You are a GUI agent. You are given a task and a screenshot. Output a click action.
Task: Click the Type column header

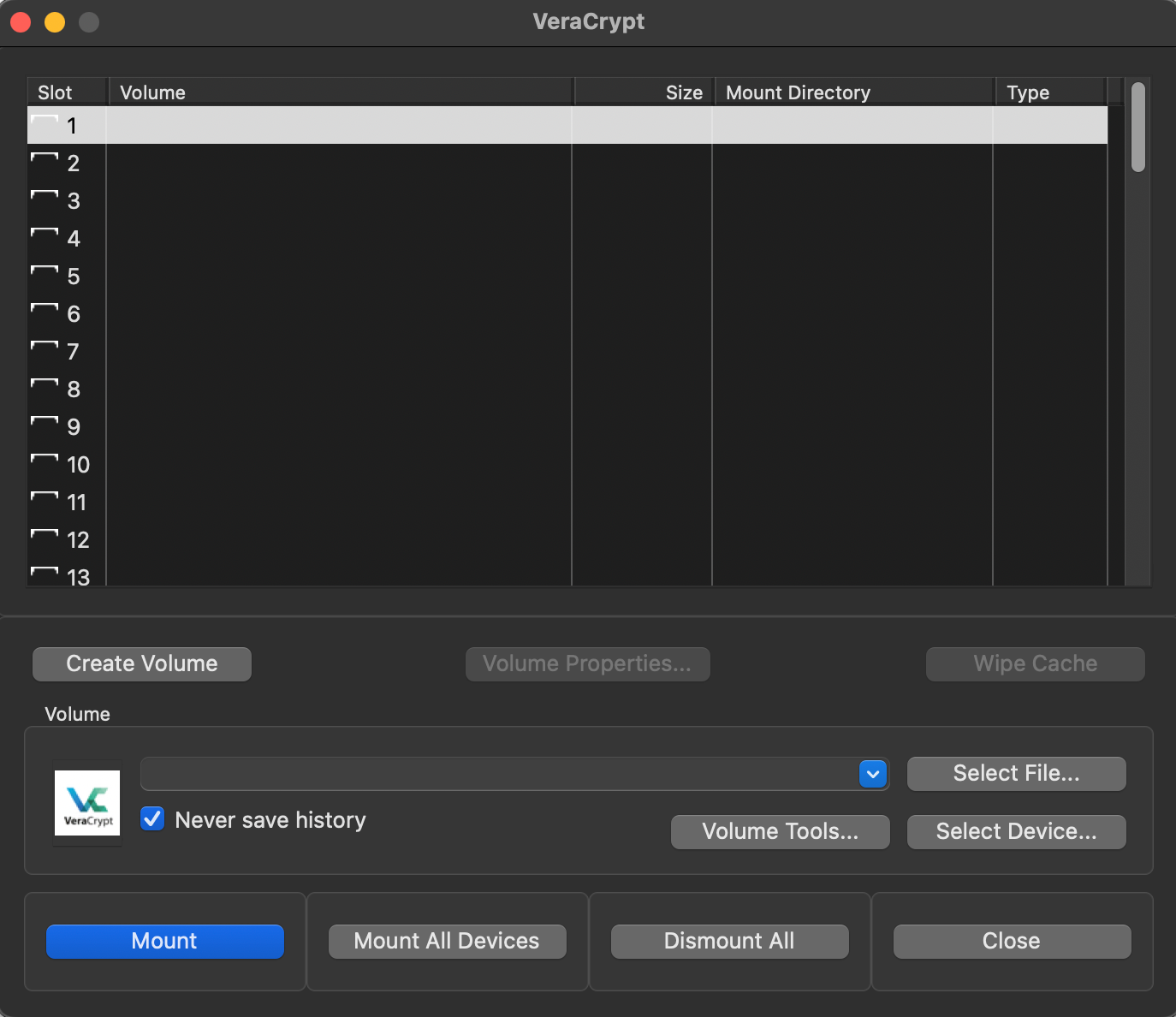(1051, 92)
